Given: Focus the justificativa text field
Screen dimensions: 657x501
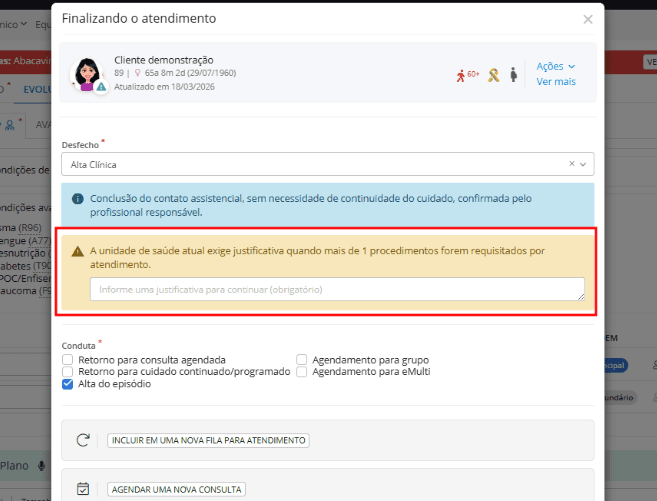Looking at the screenshot, I should 337,290.
